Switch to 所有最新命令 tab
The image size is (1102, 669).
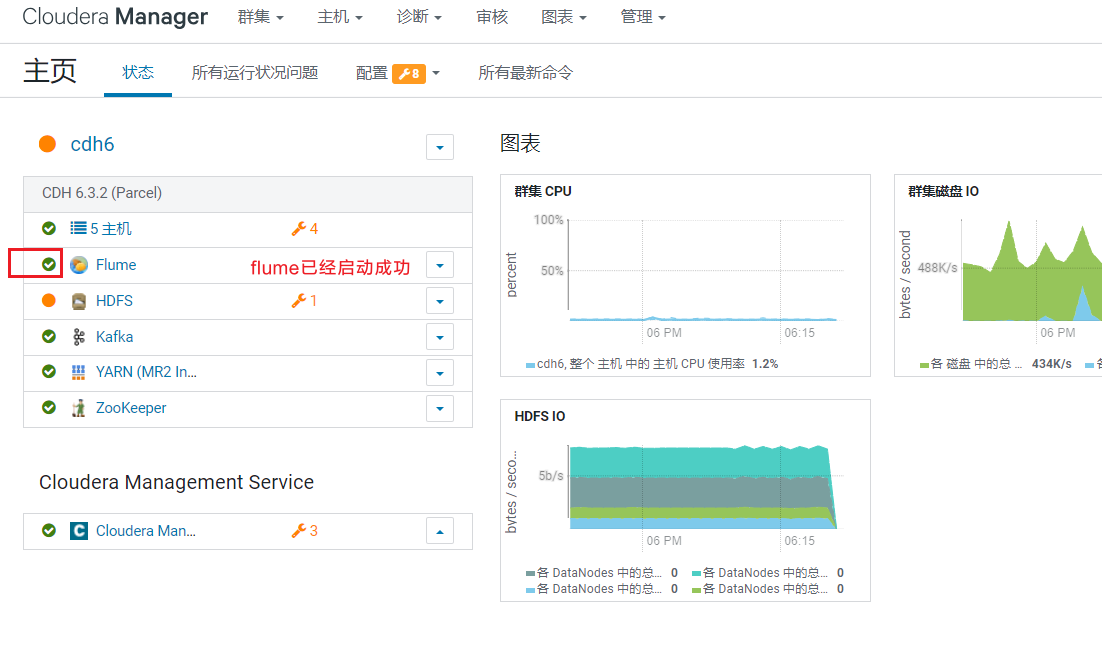tap(526, 72)
